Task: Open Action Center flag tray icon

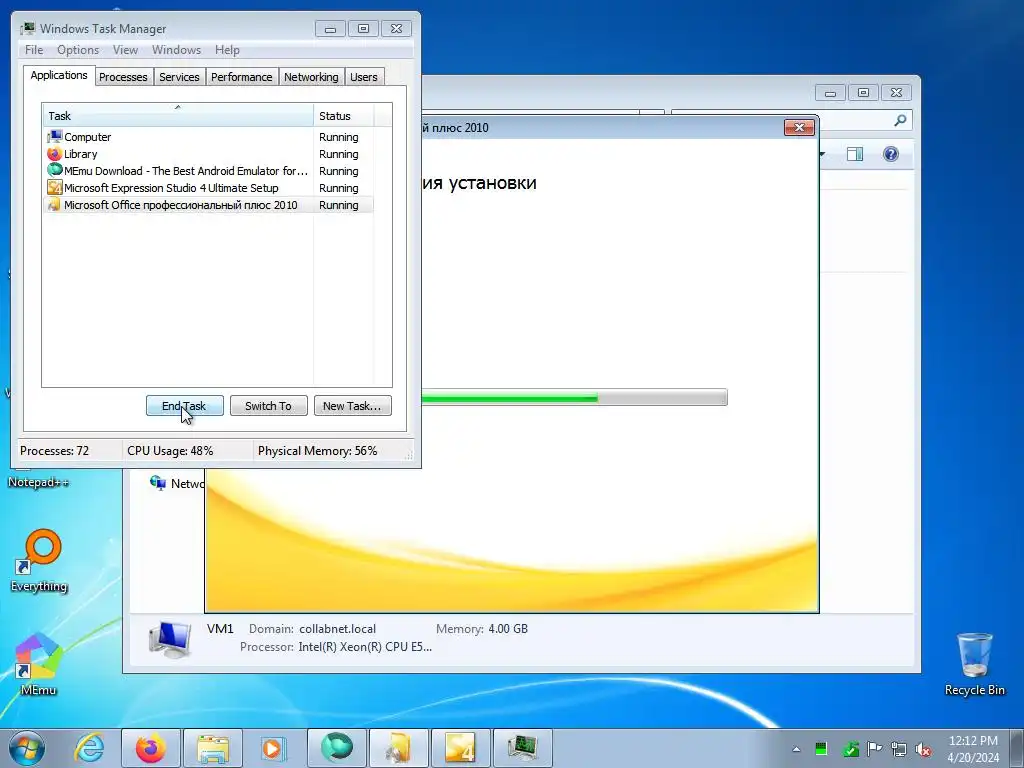Action: [x=874, y=749]
